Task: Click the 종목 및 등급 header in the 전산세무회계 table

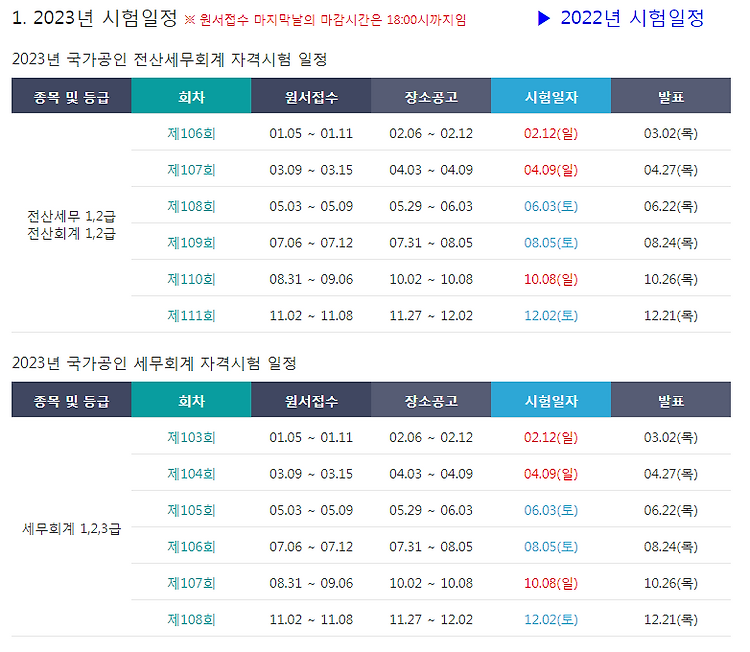Action: (x=71, y=97)
